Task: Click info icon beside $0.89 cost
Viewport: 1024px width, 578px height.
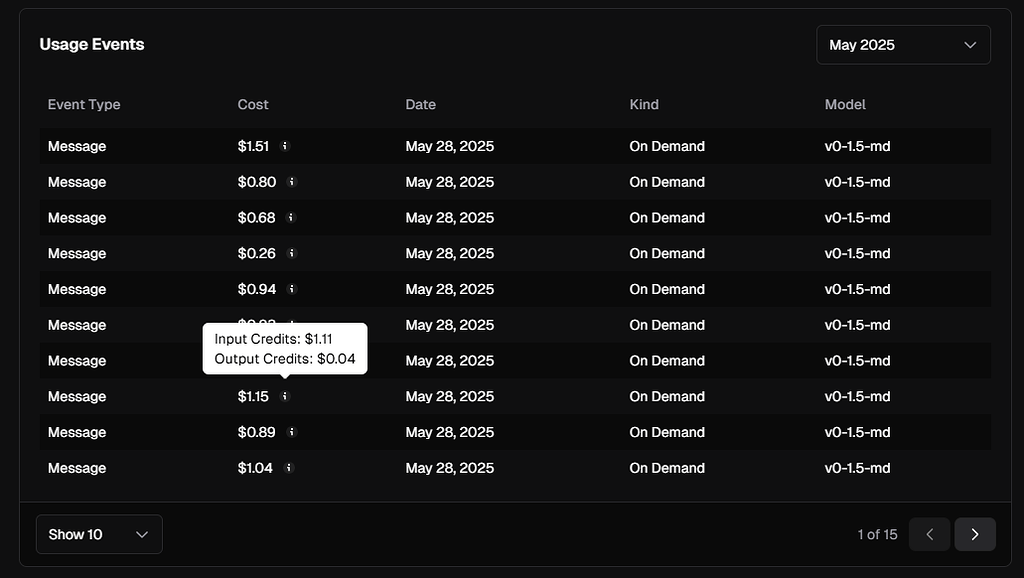Action: point(292,432)
